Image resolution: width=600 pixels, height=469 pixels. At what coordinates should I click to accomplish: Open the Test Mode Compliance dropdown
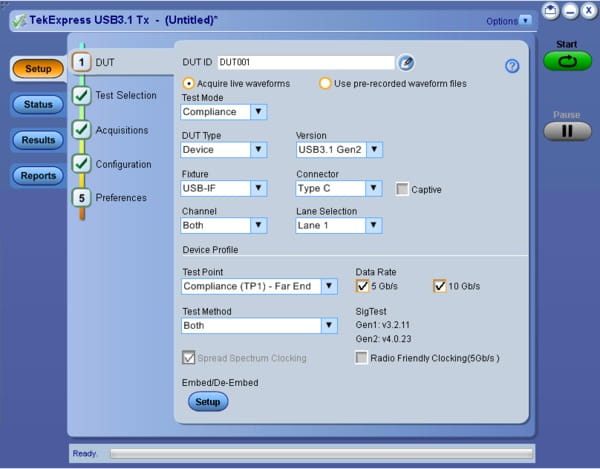(258, 112)
